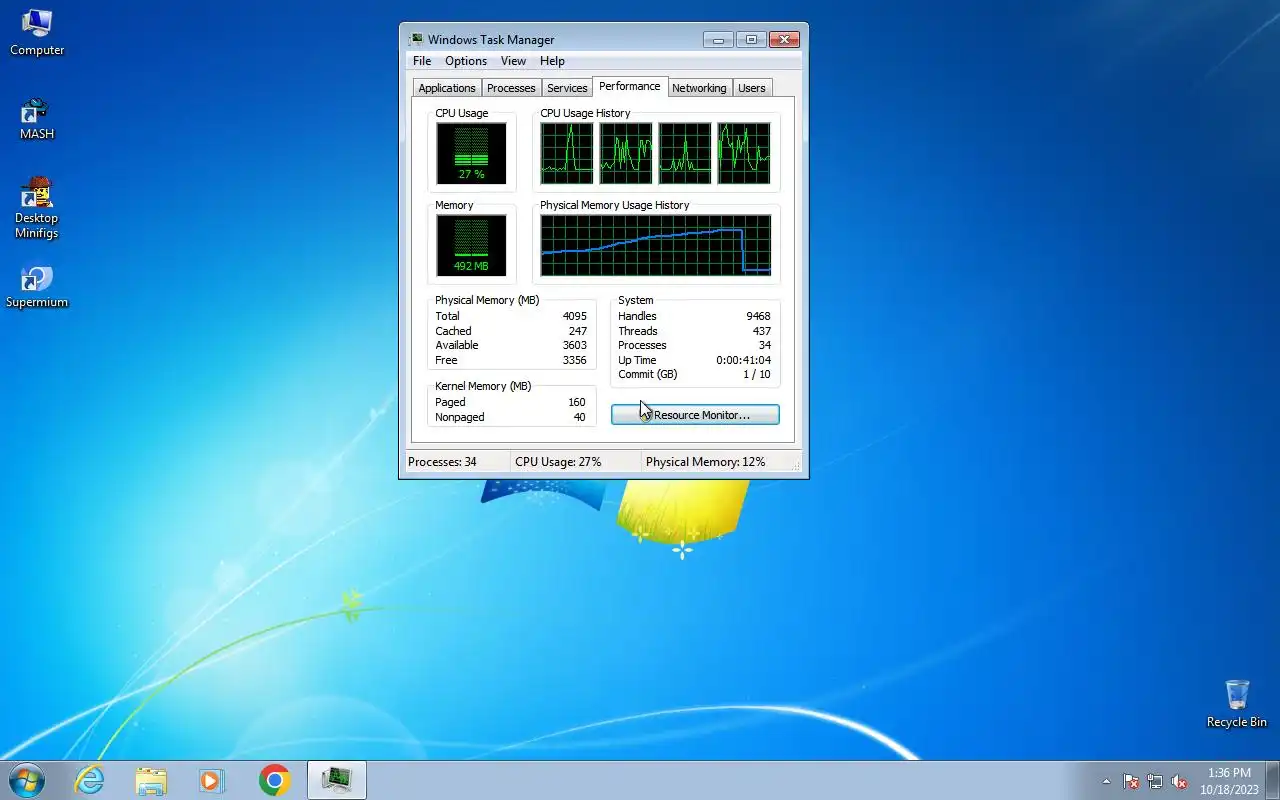The width and height of the screenshot is (1280, 800).
Task: Close the Windows Task Manager window
Action: 784,40
